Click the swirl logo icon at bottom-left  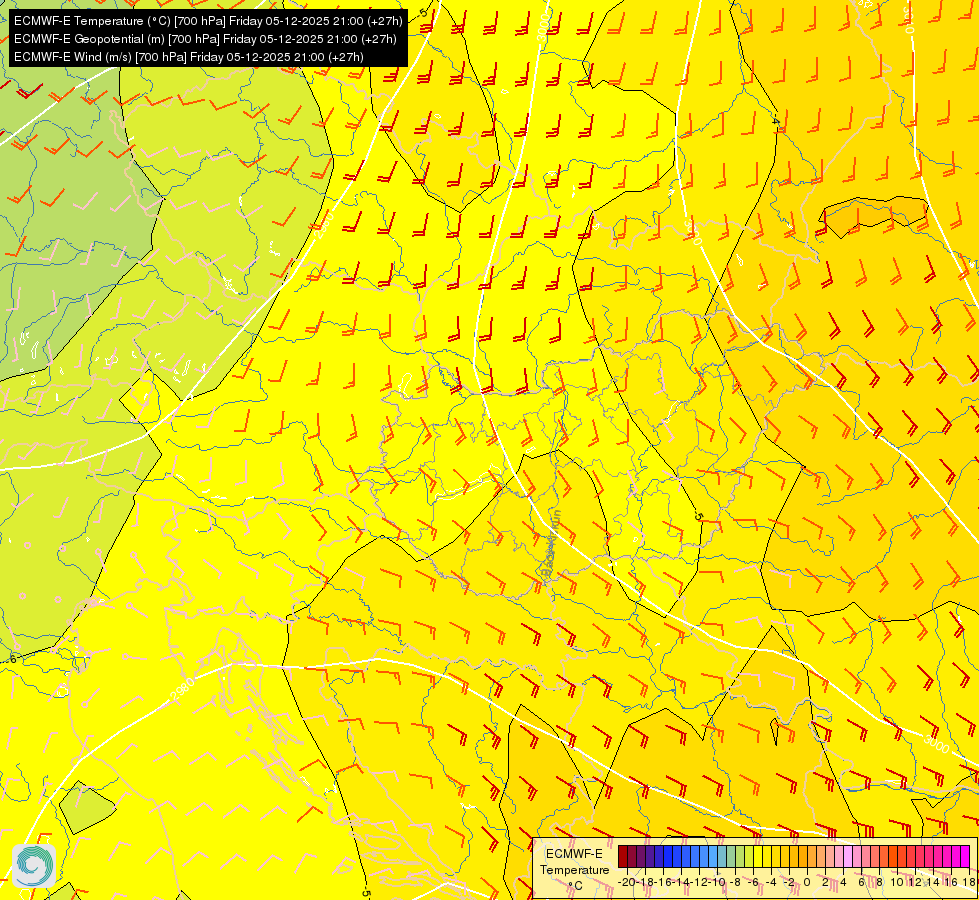(34, 866)
